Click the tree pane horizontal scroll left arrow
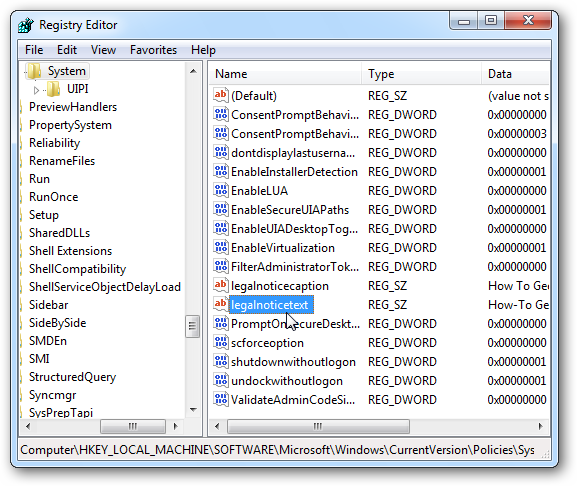This screenshot has width=577, height=486. (x=28, y=426)
